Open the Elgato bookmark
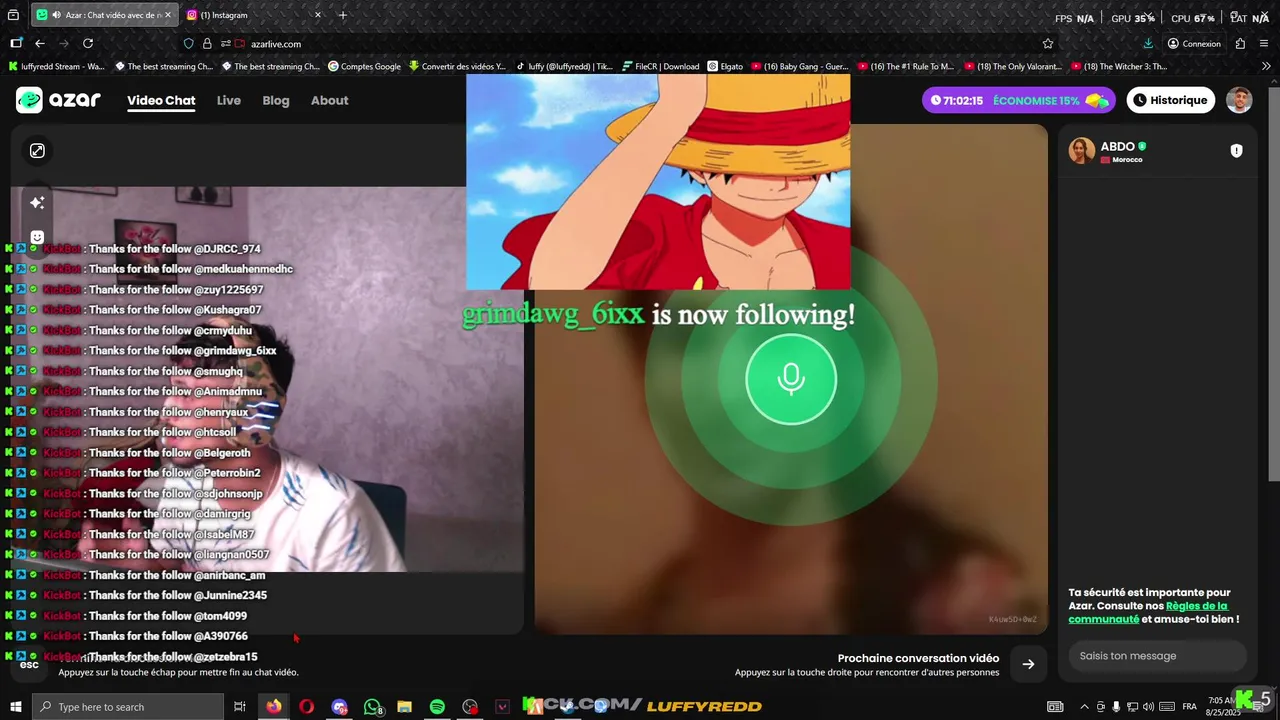Image resolution: width=1280 pixels, height=720 pixels. pyautogui.click(x=726, y=66)
